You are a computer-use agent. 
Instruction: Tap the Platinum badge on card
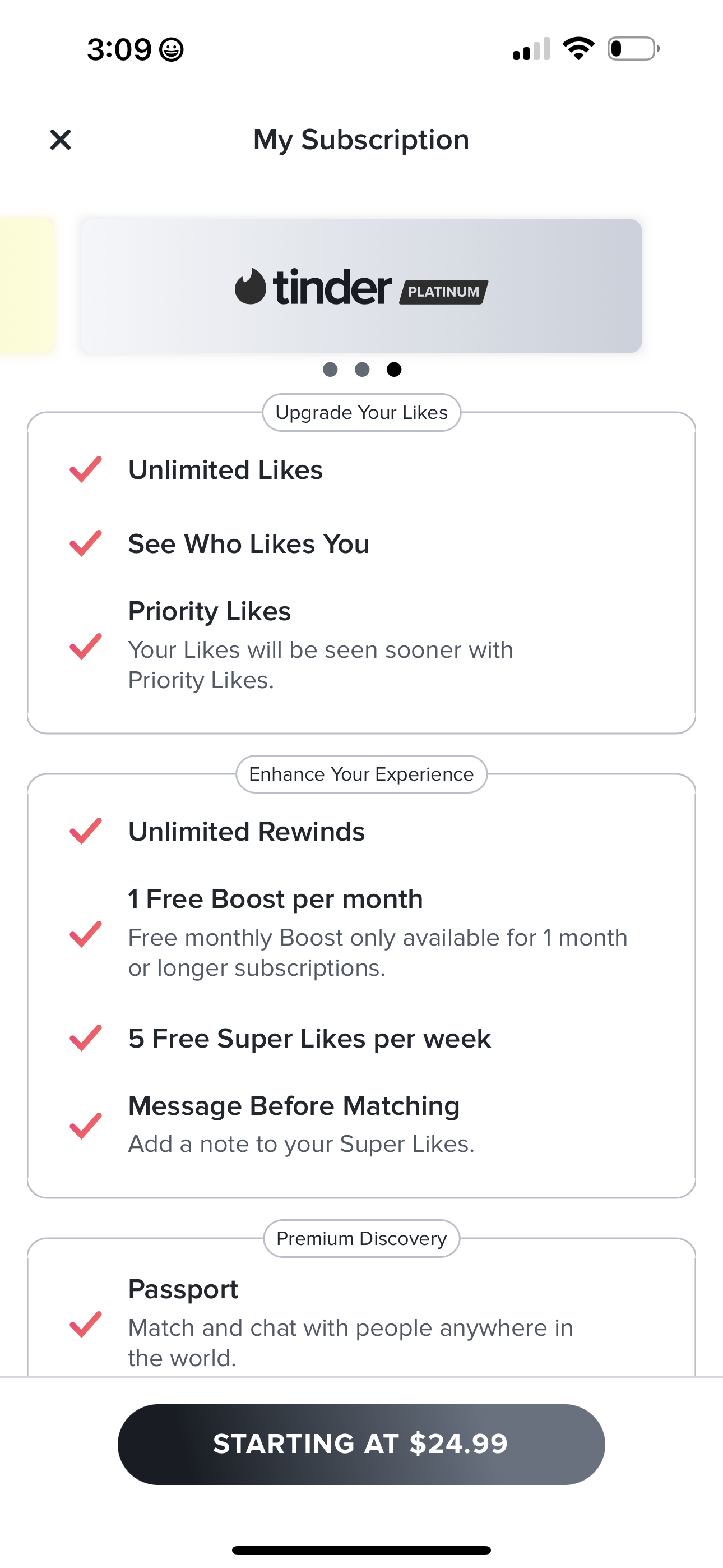pyautogui.click(x=444, y=292)
